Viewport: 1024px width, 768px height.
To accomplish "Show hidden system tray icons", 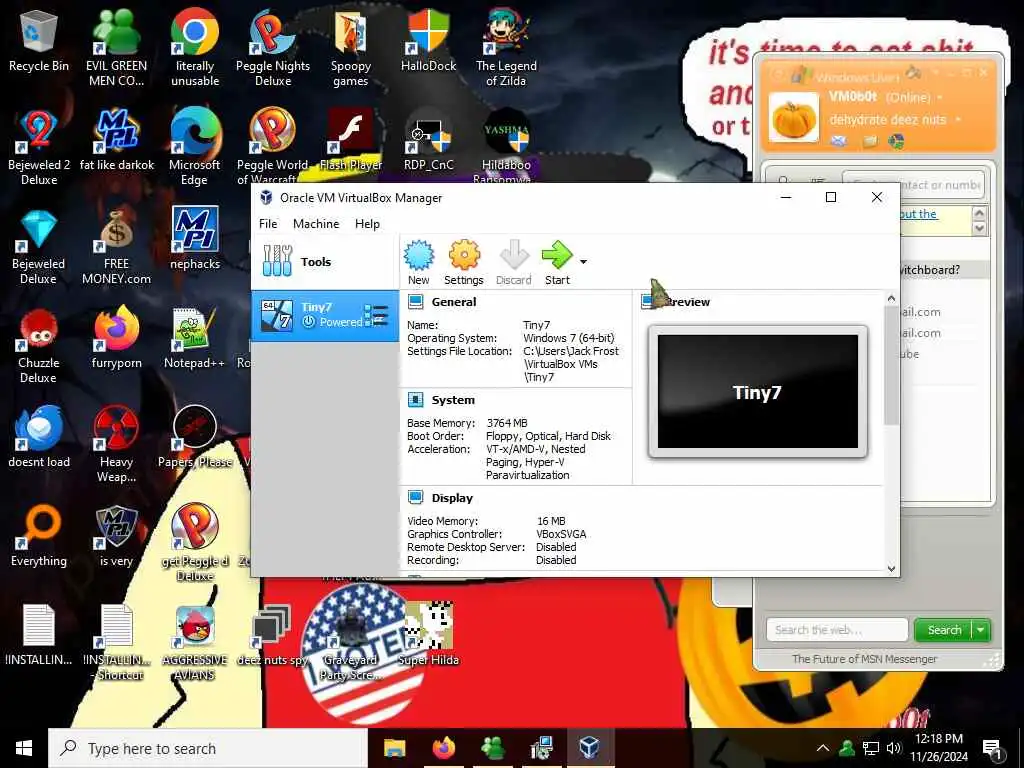I will point(823,748).
